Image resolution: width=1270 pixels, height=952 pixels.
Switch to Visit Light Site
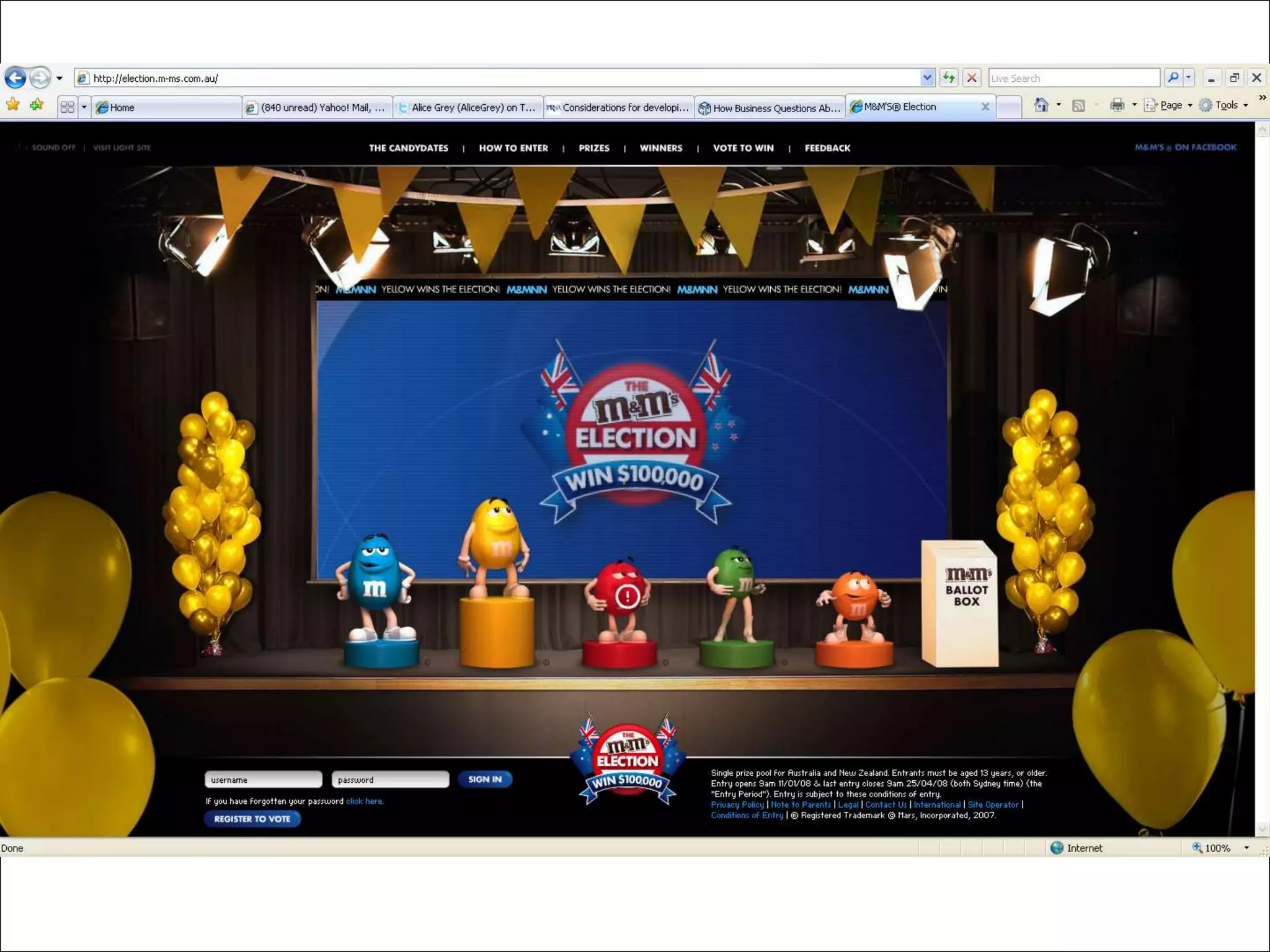(122, 148)
